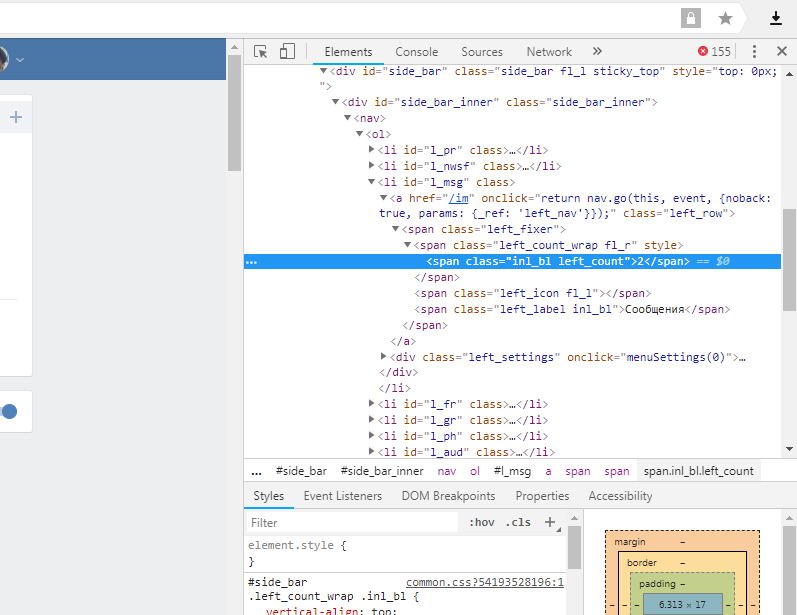Click the lock icon in address bar
This screenshot has width=797, height=615.
(x=691, y=18)
